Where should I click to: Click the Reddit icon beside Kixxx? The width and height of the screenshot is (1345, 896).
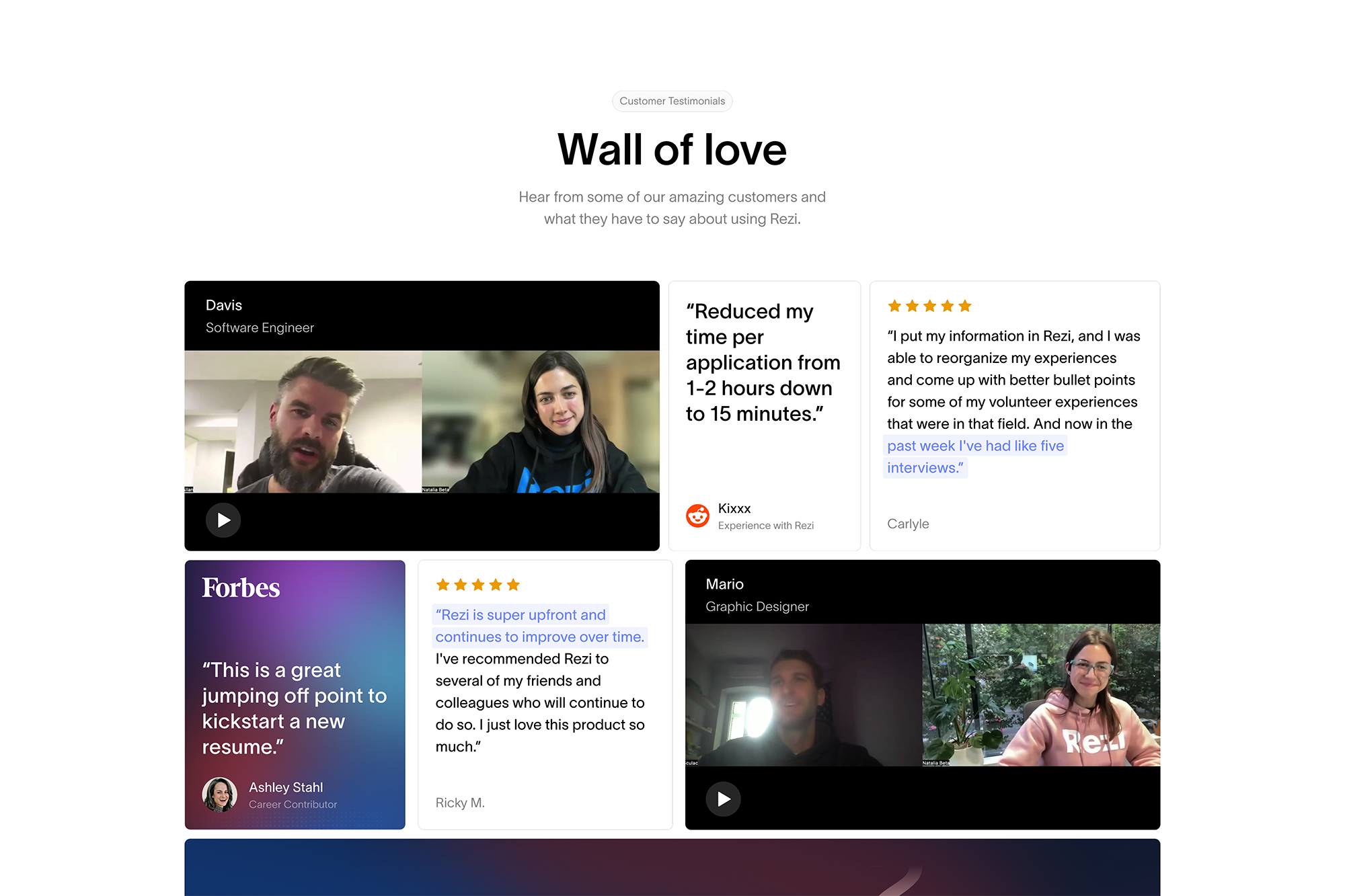[697, 516]
